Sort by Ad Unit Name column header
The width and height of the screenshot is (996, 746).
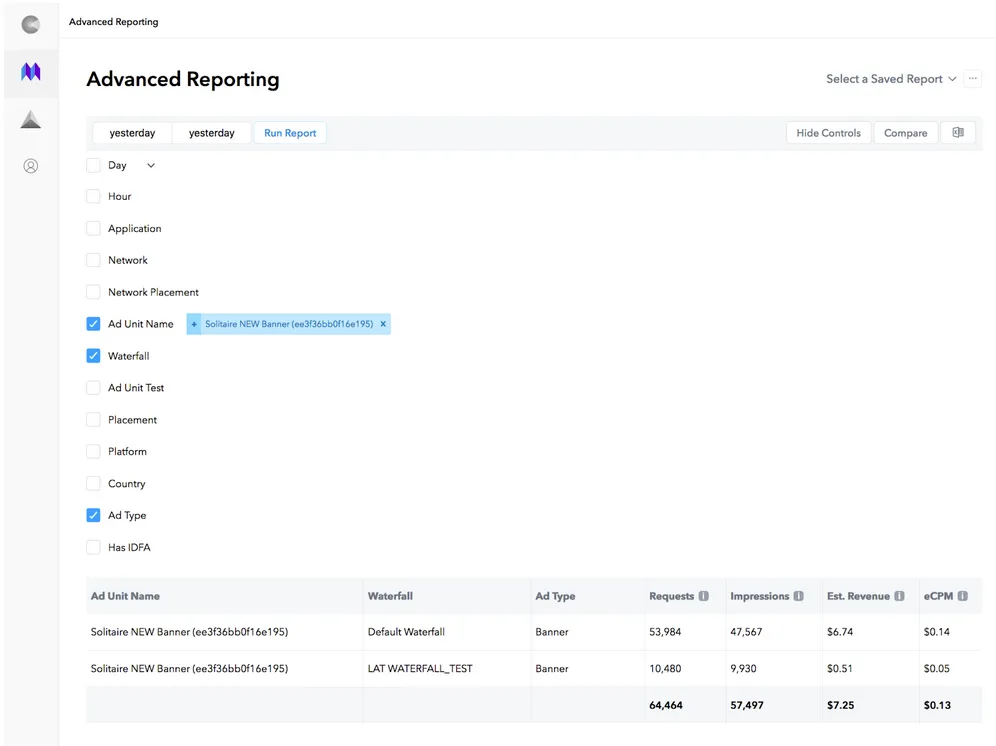(x=125, y=596)
